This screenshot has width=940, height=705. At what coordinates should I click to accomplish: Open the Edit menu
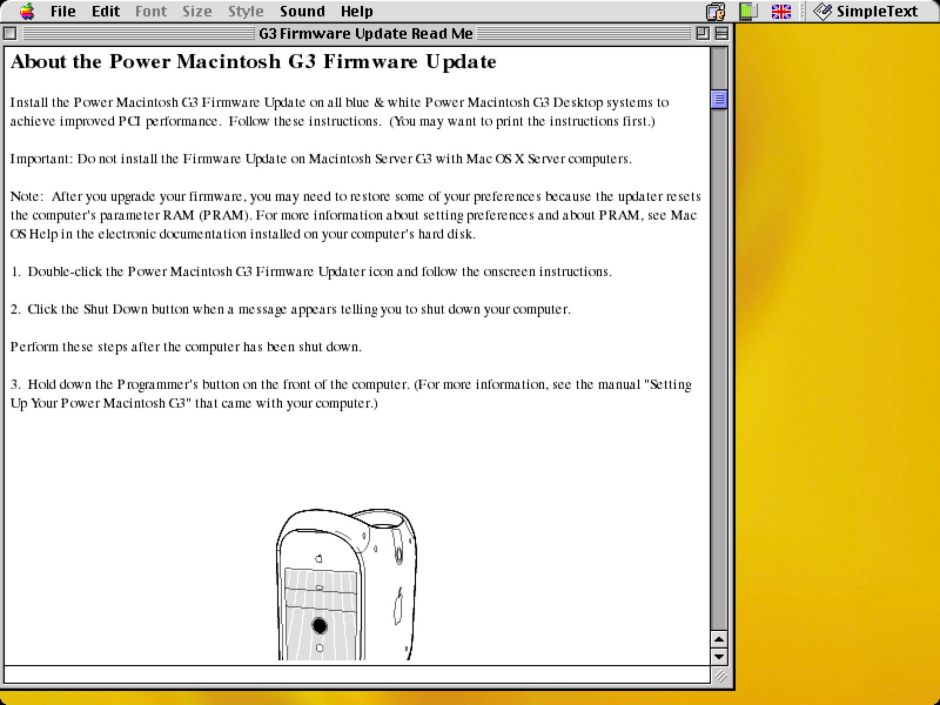[104, 11]
